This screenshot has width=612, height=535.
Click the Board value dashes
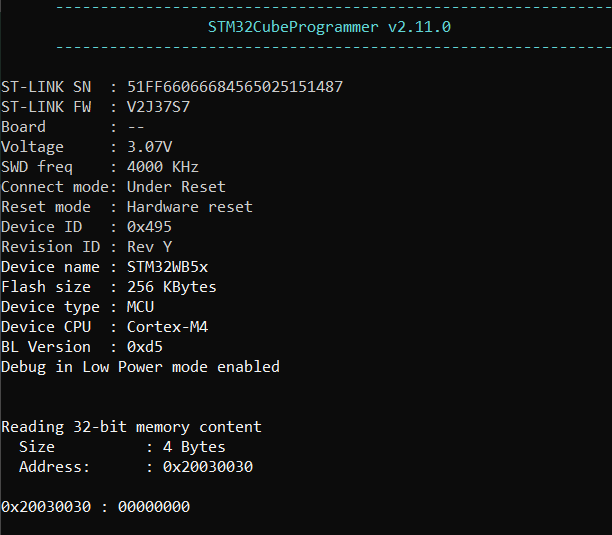click(136, 127)
